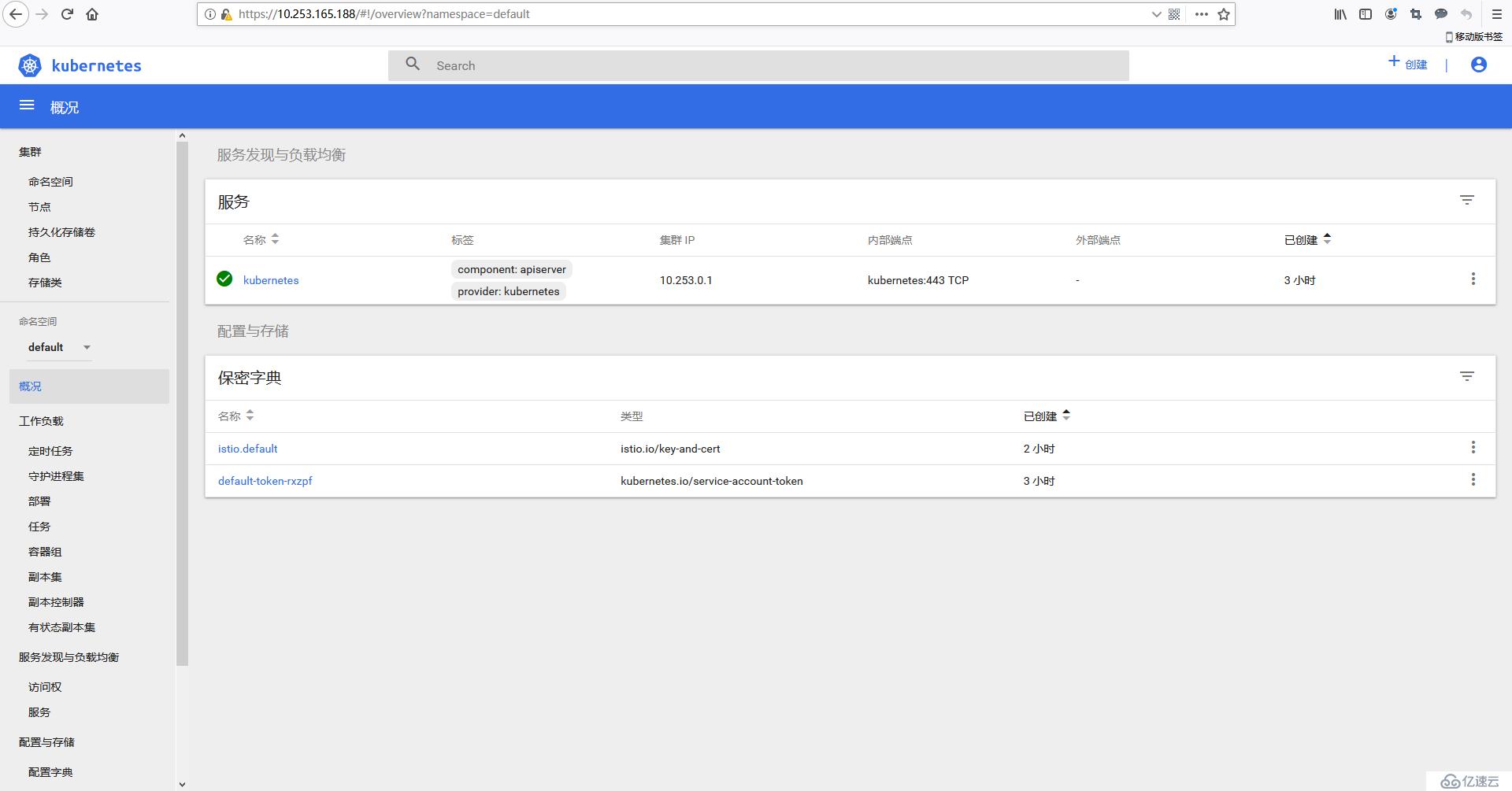Sort secrets by 名称 column
Screen dimensions: 1512x791
(x=236, y=416)
